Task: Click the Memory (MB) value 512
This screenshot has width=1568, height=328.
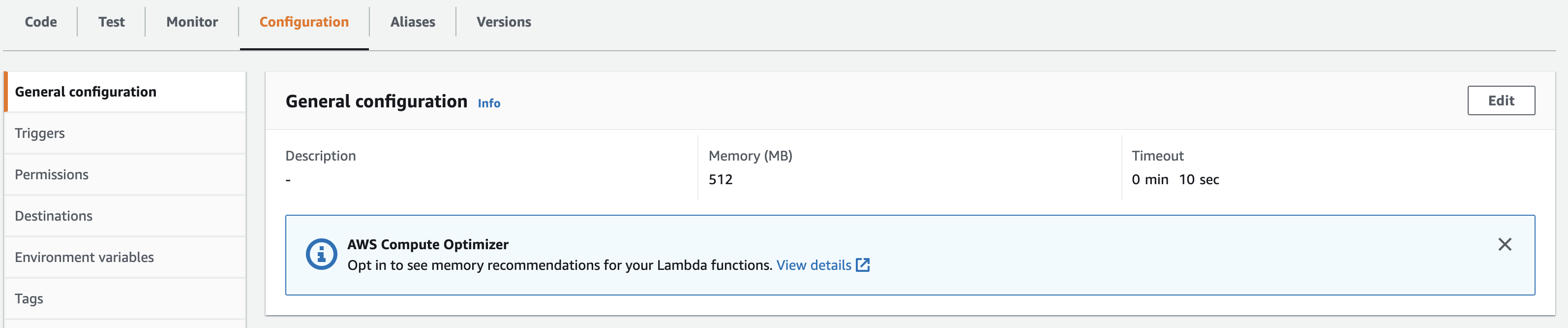Action: click(721, 179)
